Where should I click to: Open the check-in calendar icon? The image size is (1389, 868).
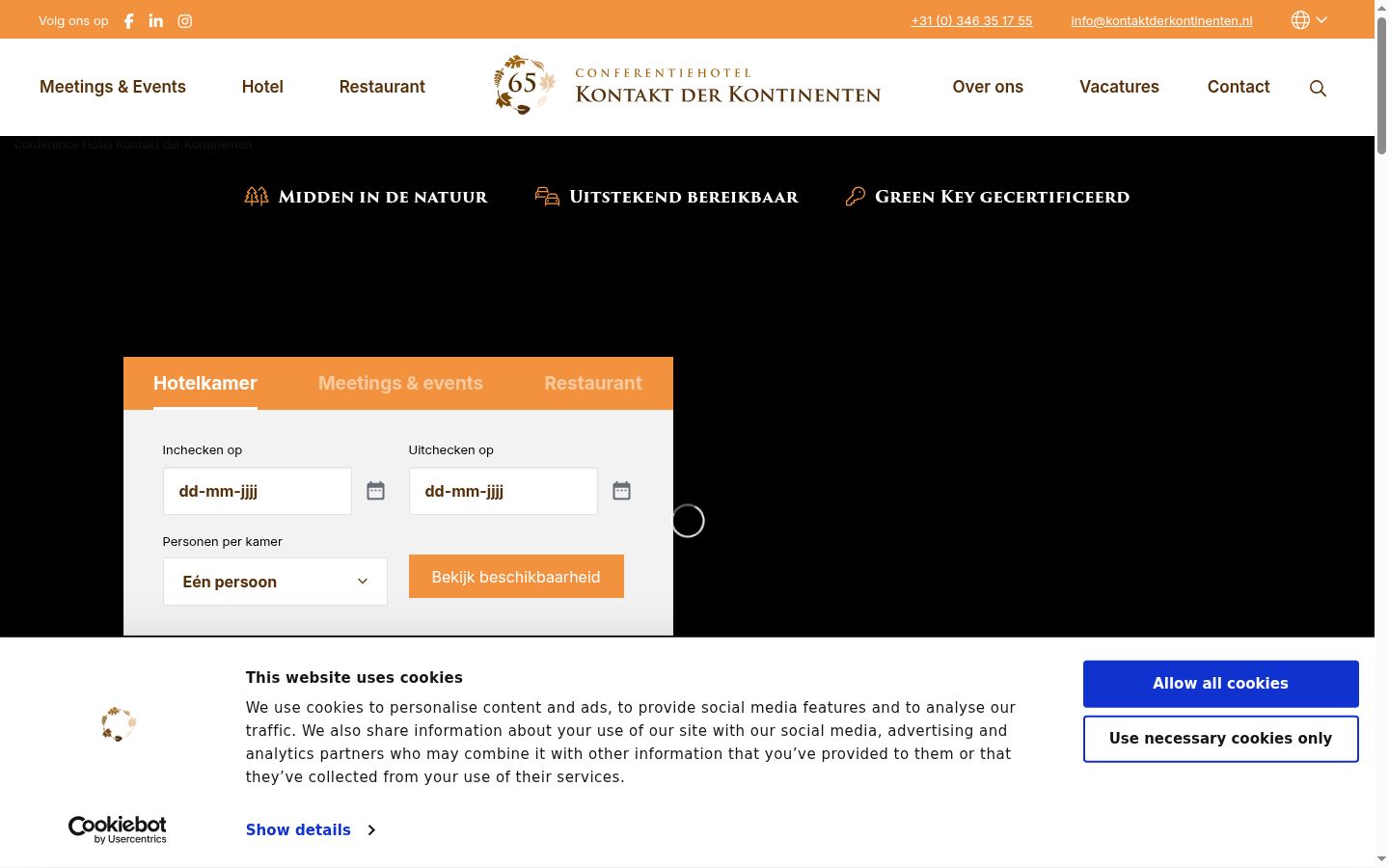click(375, 491)
